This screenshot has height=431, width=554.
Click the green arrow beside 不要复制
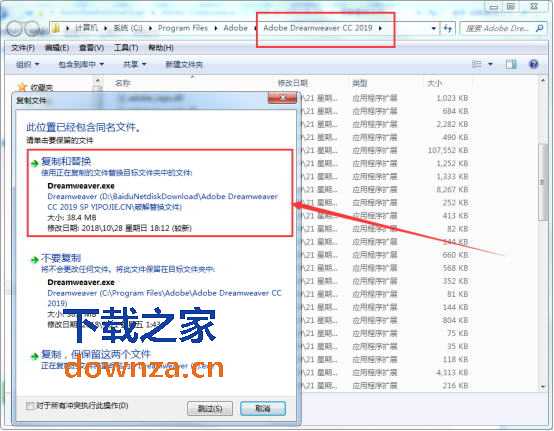click(x=34, y=260)
